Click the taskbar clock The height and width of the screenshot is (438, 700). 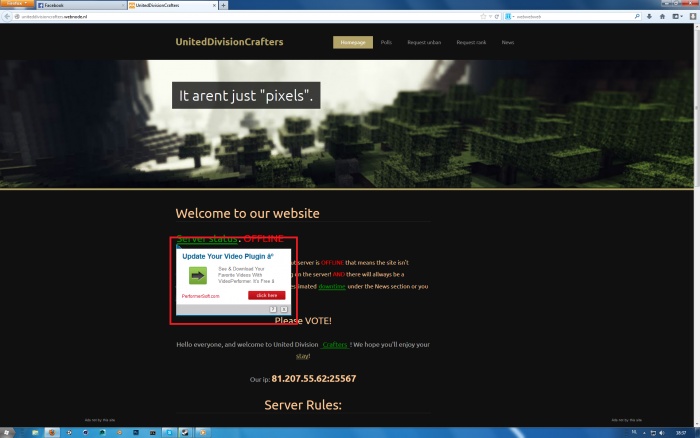[x=681, y=433]
